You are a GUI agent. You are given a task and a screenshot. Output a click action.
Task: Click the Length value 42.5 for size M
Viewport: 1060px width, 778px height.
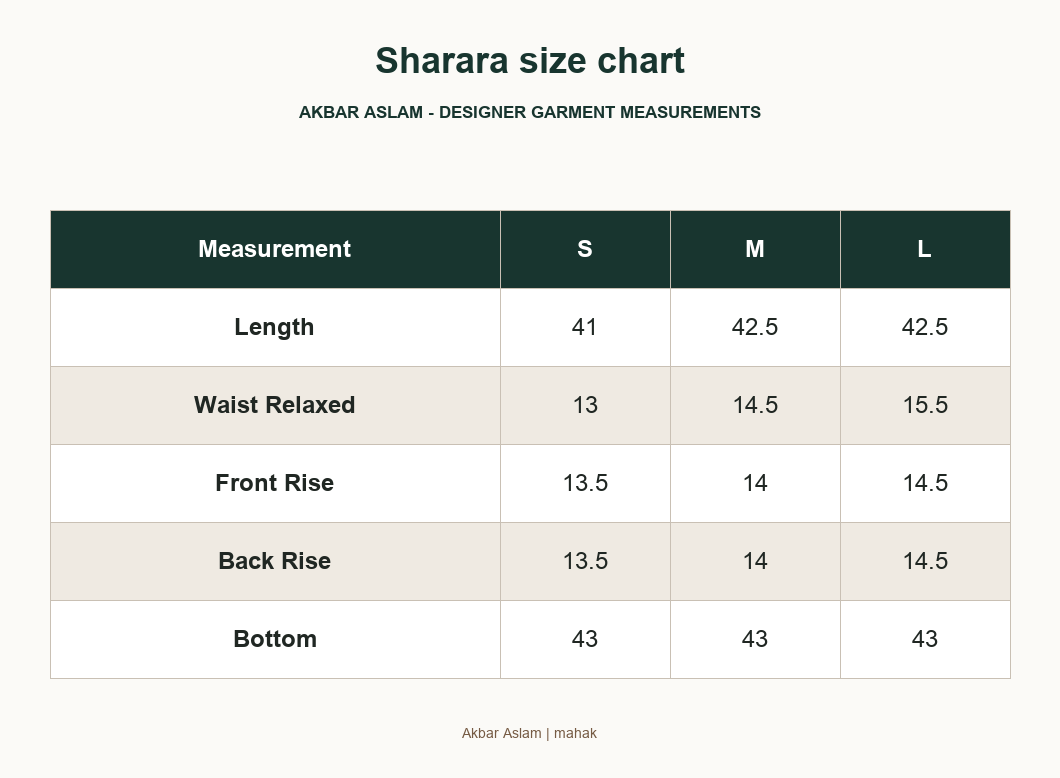click(x=755, y=327)
